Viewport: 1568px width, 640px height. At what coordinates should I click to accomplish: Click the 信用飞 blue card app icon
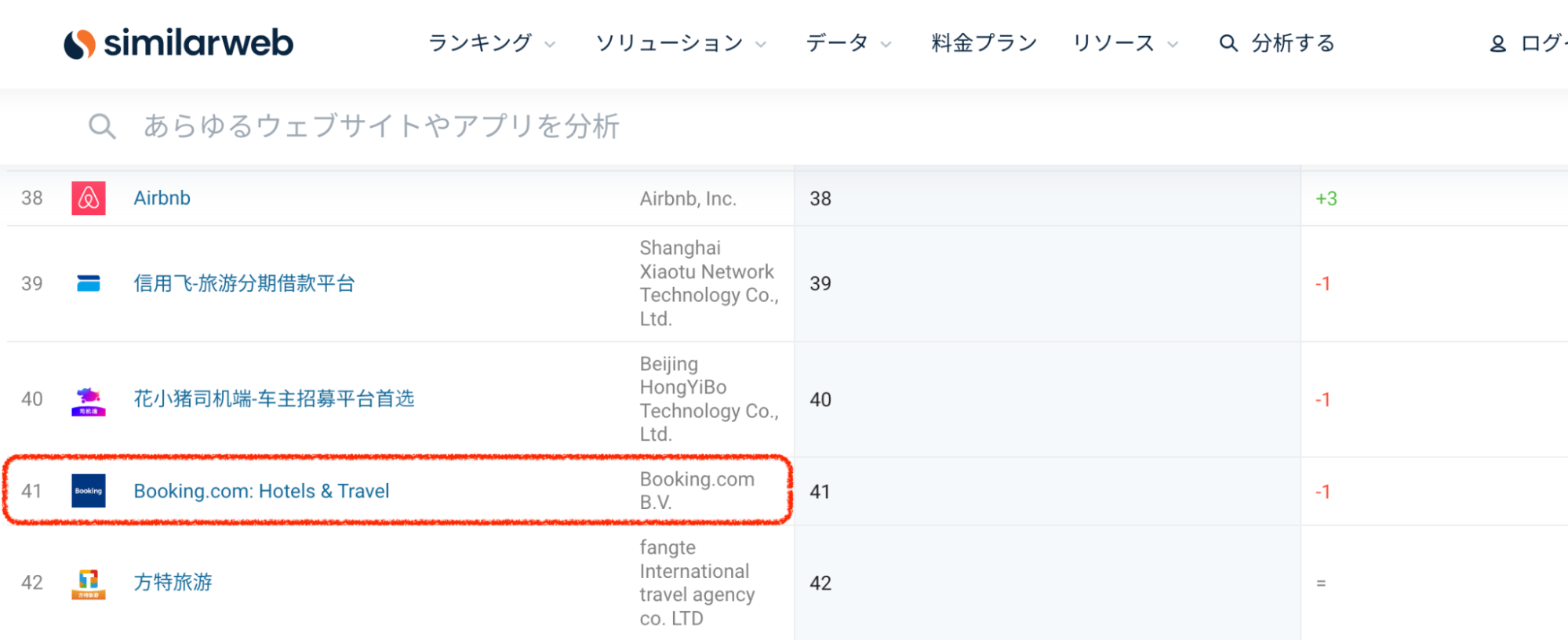(89, 283)
